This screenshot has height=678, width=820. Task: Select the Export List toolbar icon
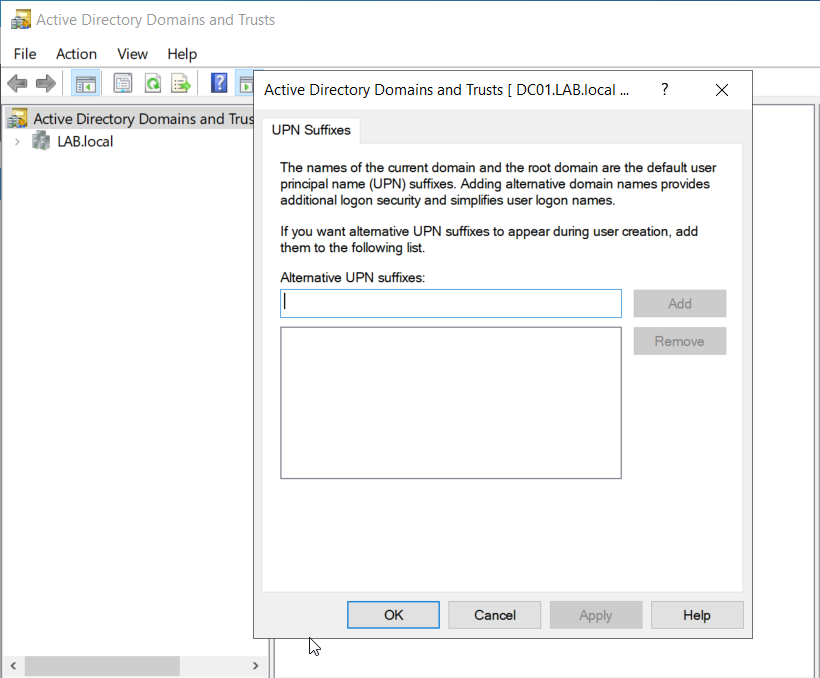(181, 83)
